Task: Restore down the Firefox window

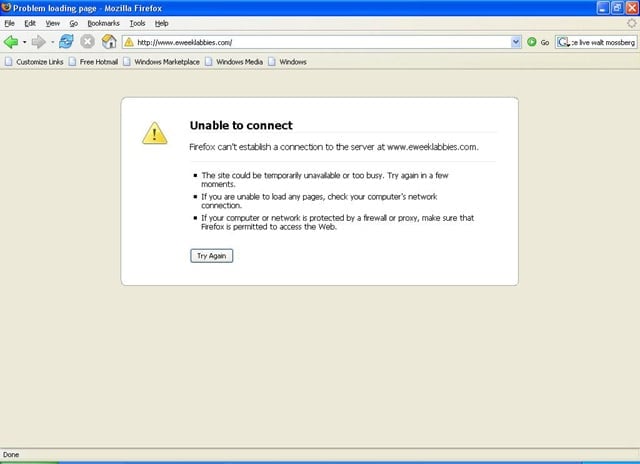Action: 617,8
